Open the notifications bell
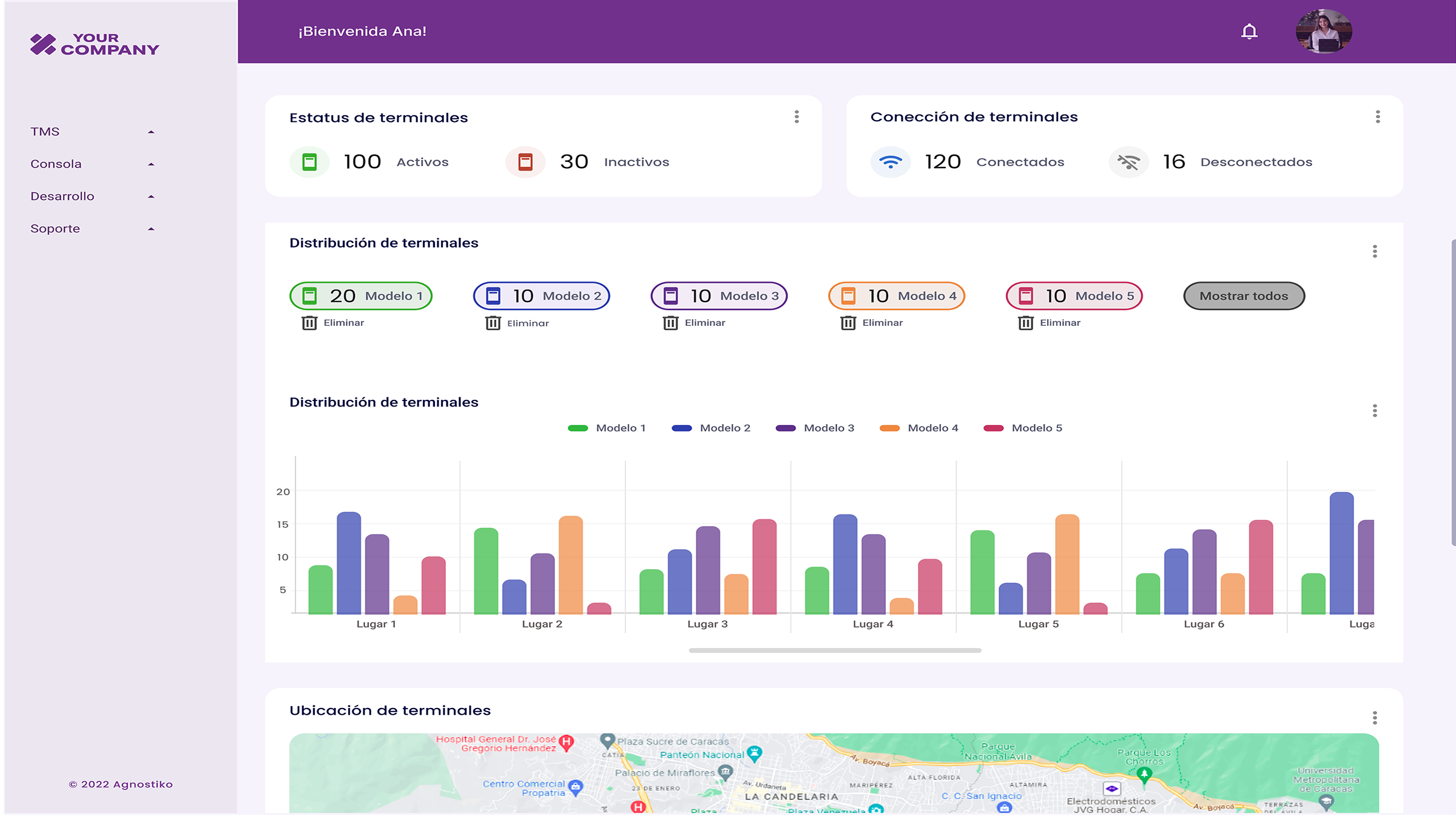The image size is (1456, 819). pyautogui.click(x=1249, y=31)
